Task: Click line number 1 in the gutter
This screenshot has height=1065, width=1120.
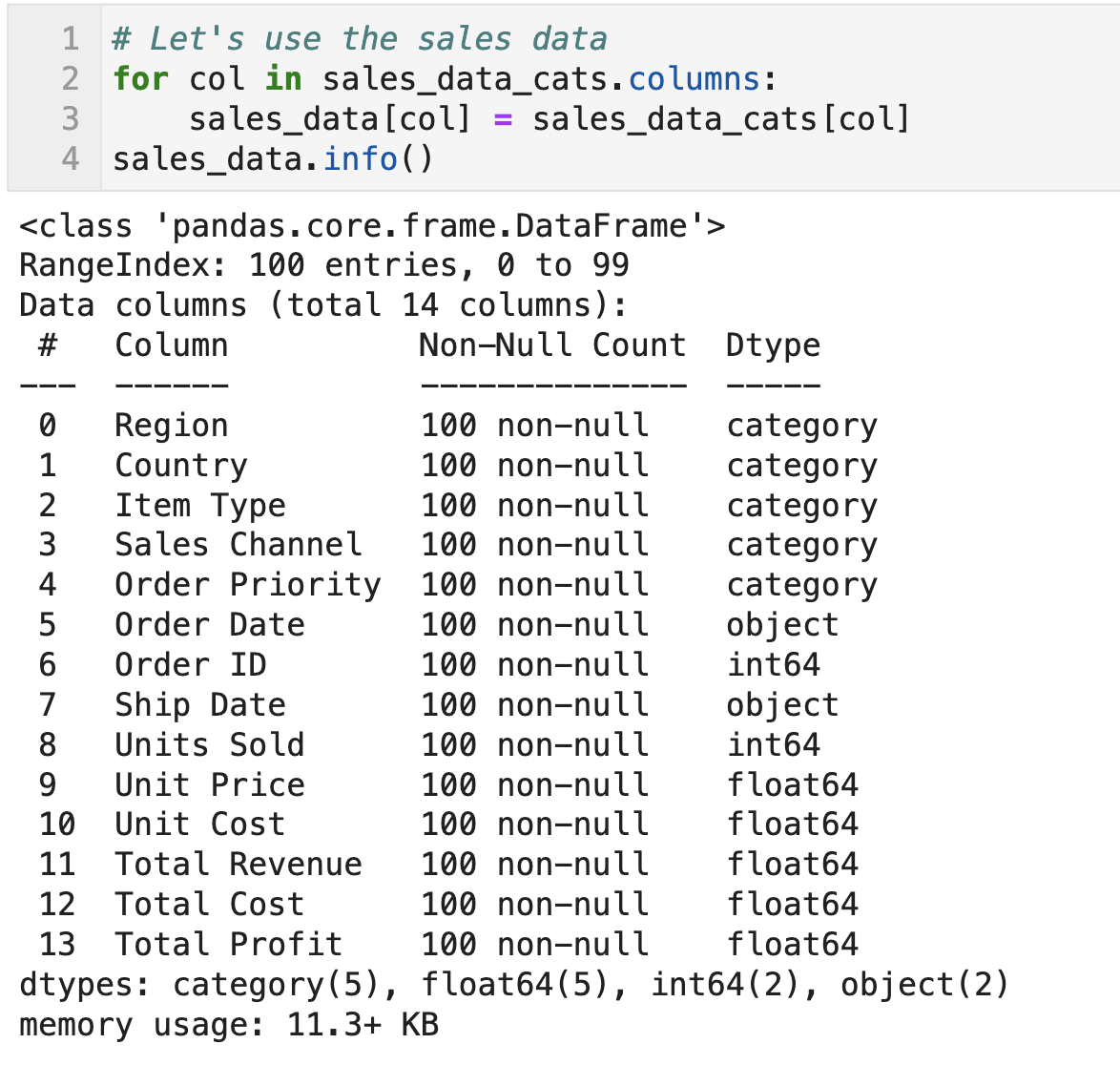Action: [70, 38]
